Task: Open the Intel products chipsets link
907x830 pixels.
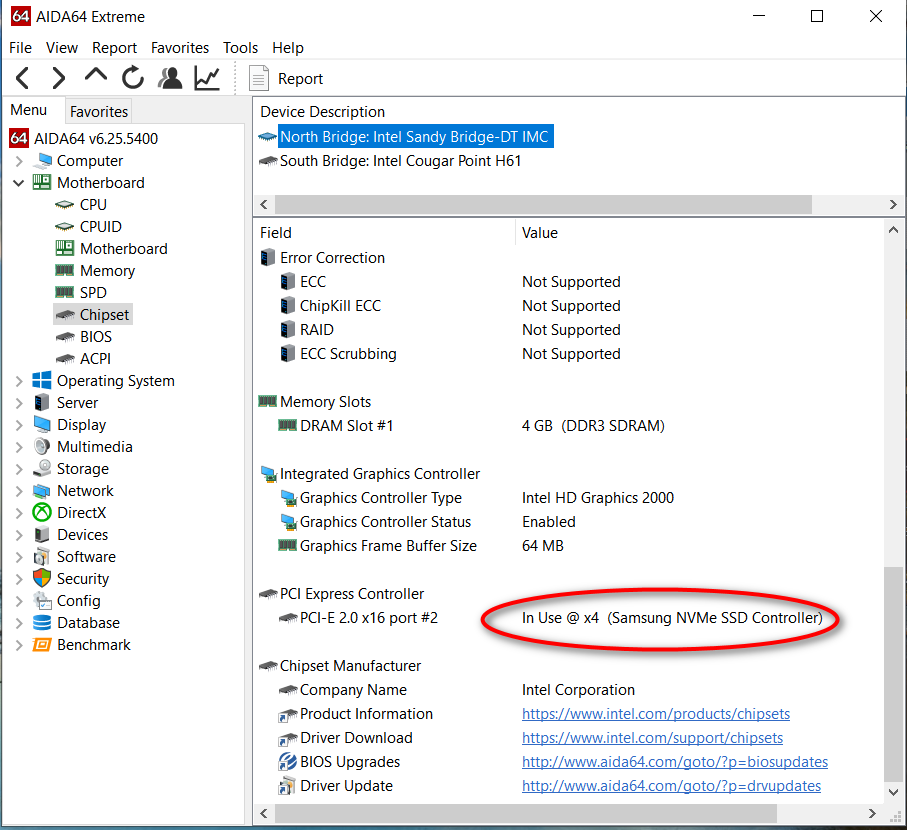Action: pos(655,714)
